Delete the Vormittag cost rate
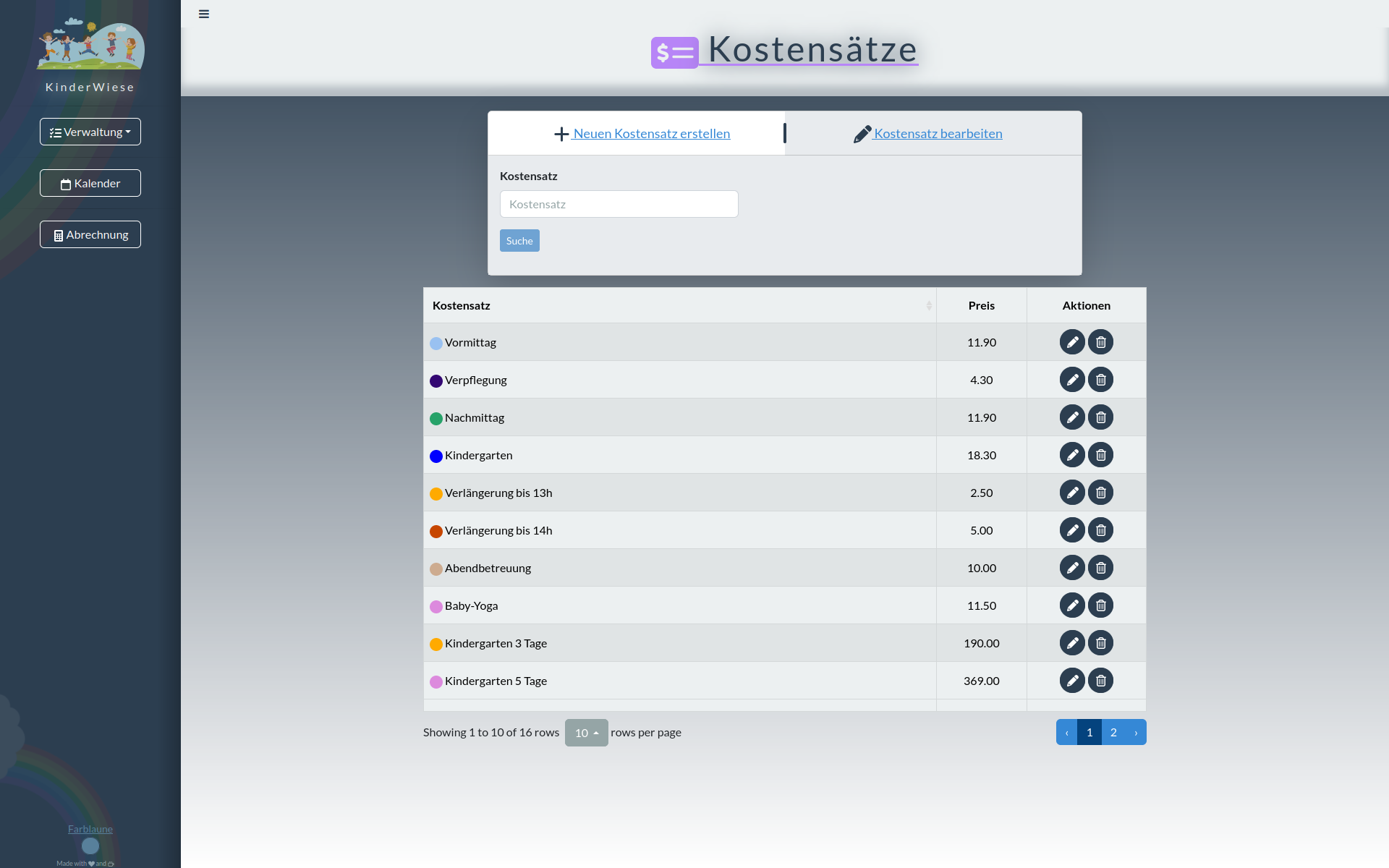1389x868 pixels. [1101, 342]
